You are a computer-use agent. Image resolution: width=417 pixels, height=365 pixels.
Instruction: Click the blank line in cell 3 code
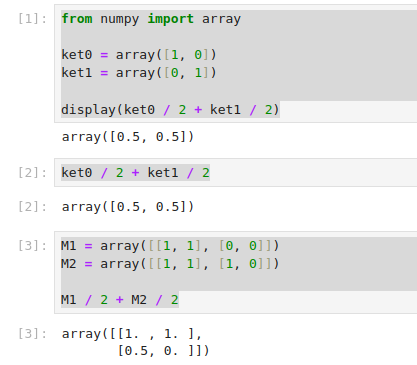[x=239, y=282]
